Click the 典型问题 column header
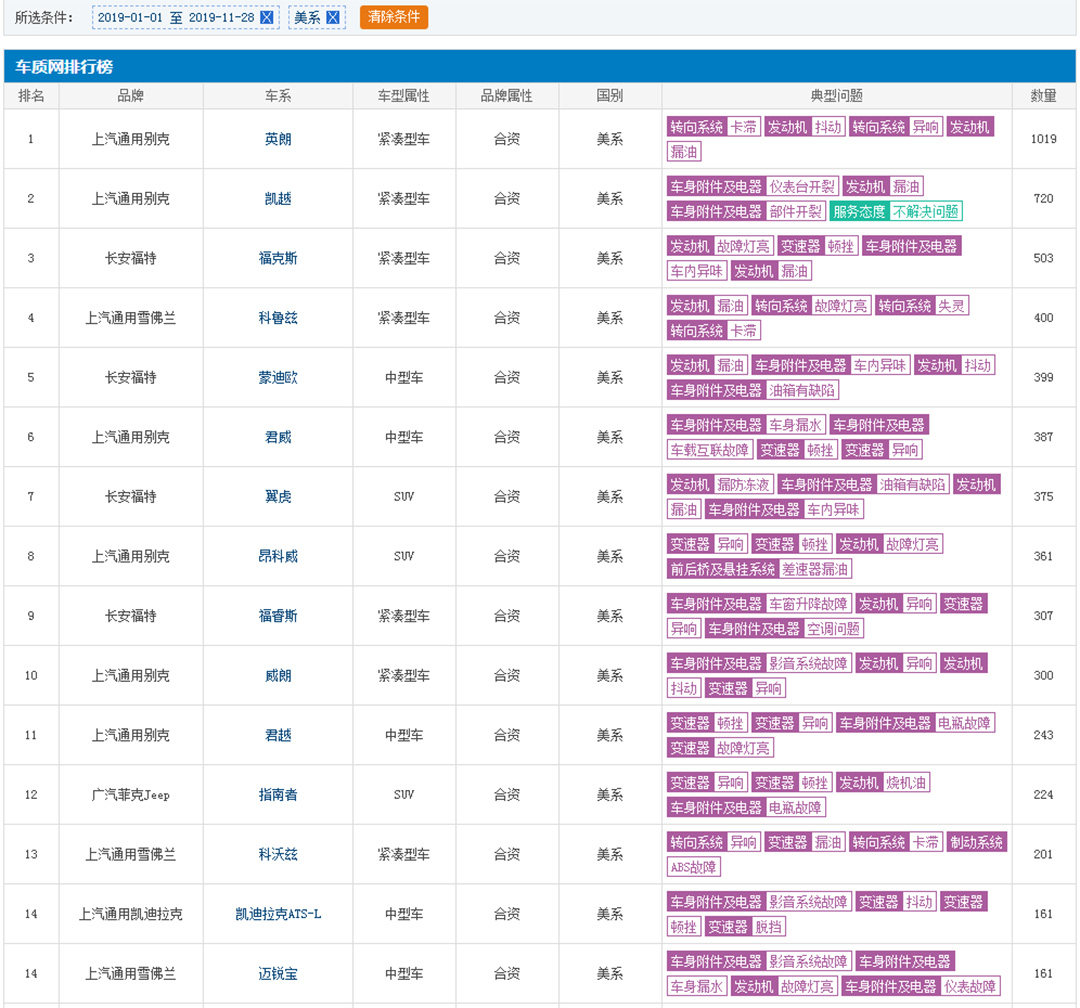Screen dimensions: 1080x1008 click(x=836, y=96)
